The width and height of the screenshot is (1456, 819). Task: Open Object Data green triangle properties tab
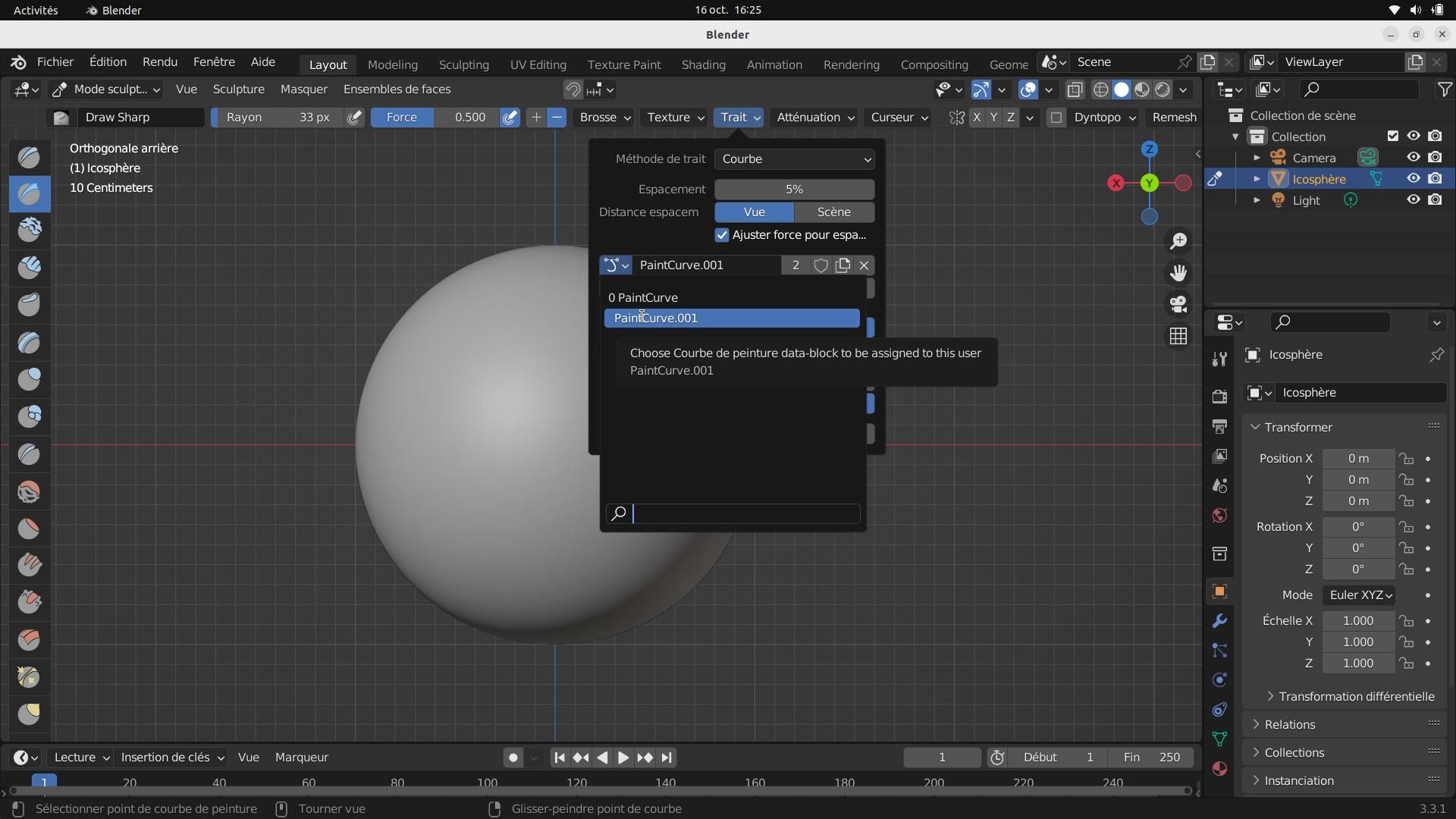(x=1219, y=739)
